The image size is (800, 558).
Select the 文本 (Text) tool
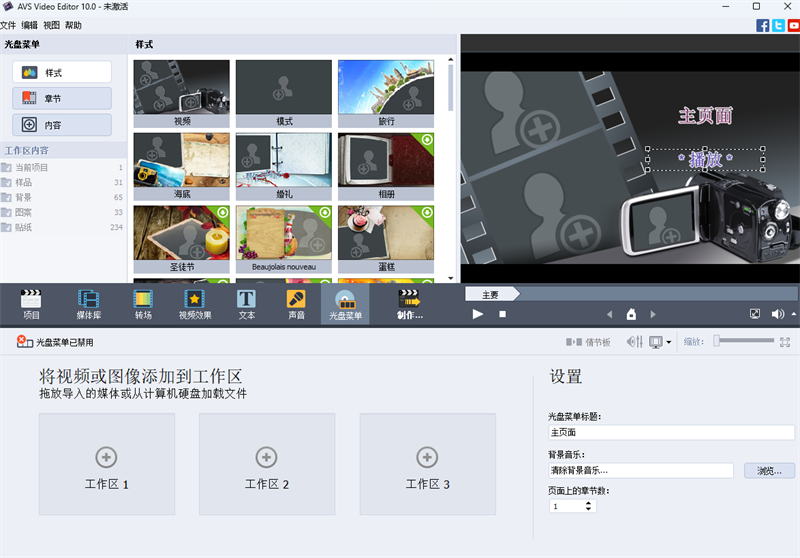tap(246, 303)
